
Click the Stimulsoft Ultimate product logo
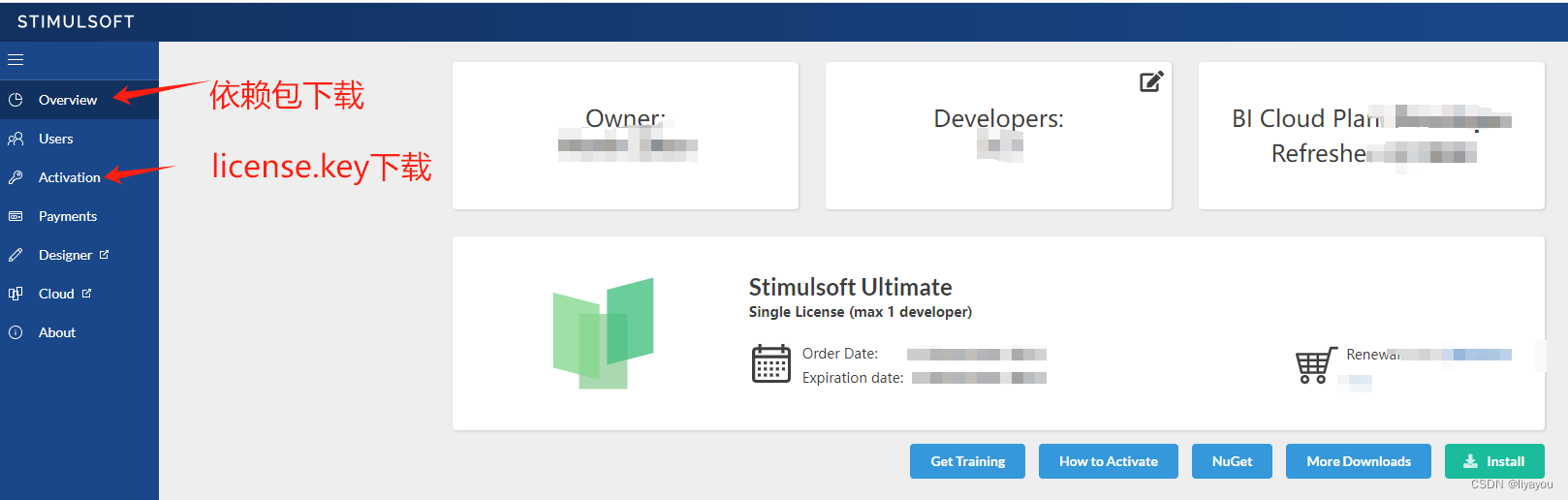click(x=603, y=333)
